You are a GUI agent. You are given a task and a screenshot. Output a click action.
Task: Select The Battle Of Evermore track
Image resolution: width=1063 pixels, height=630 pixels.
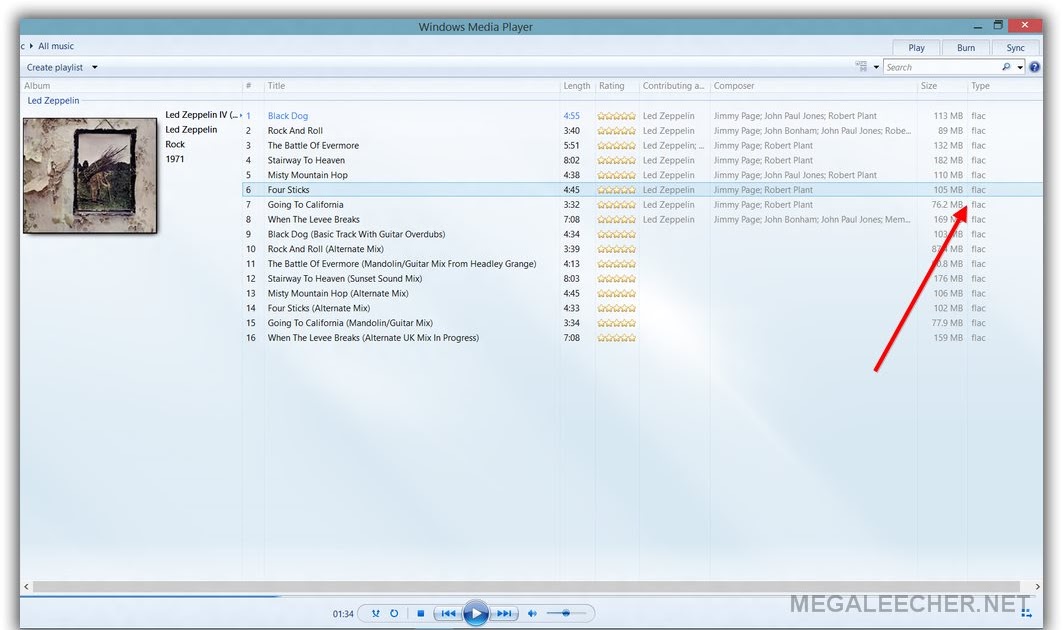tap(313, 146)
